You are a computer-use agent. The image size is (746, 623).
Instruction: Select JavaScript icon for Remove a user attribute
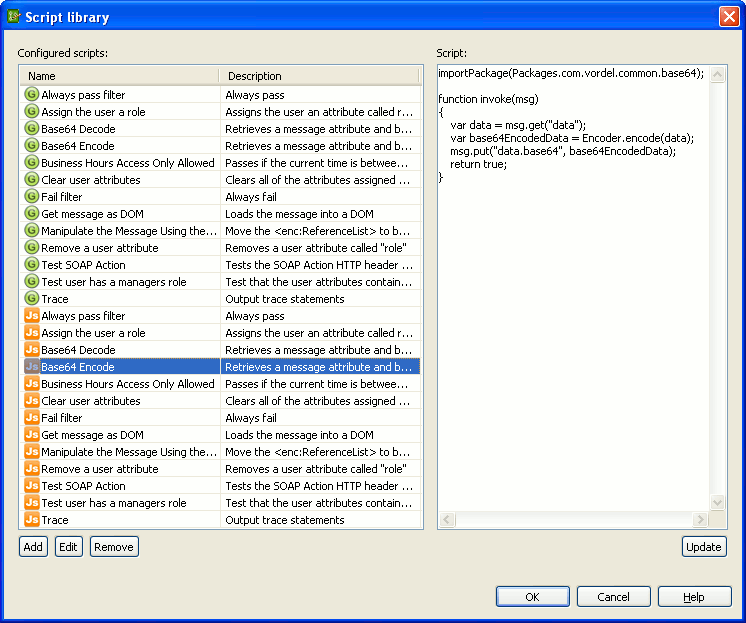coord(31,469)
